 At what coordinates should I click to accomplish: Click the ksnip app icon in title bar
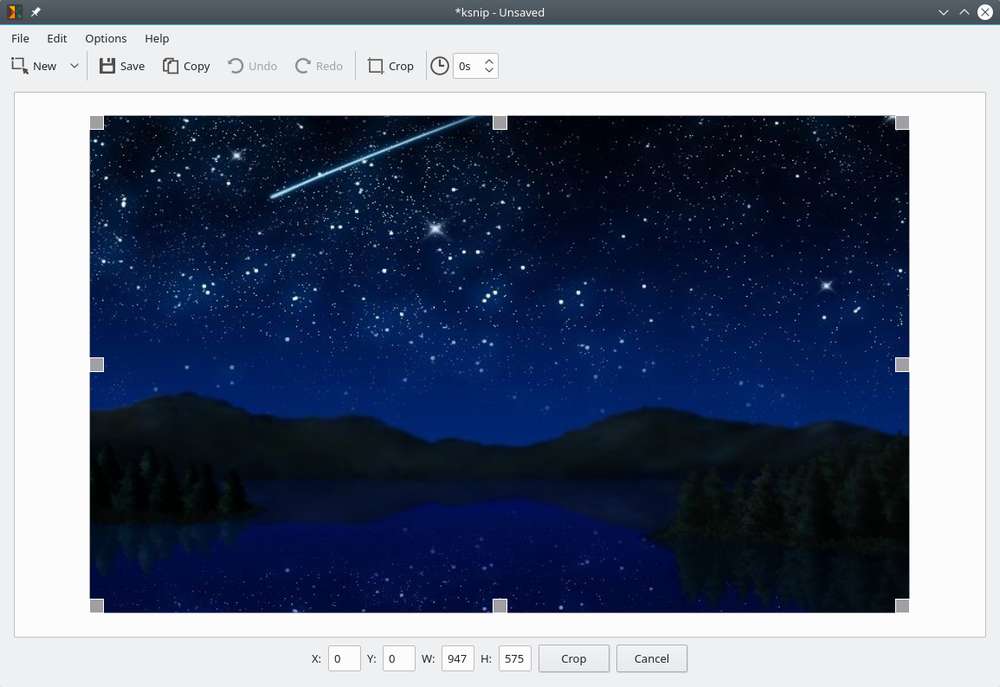(15, 12)
